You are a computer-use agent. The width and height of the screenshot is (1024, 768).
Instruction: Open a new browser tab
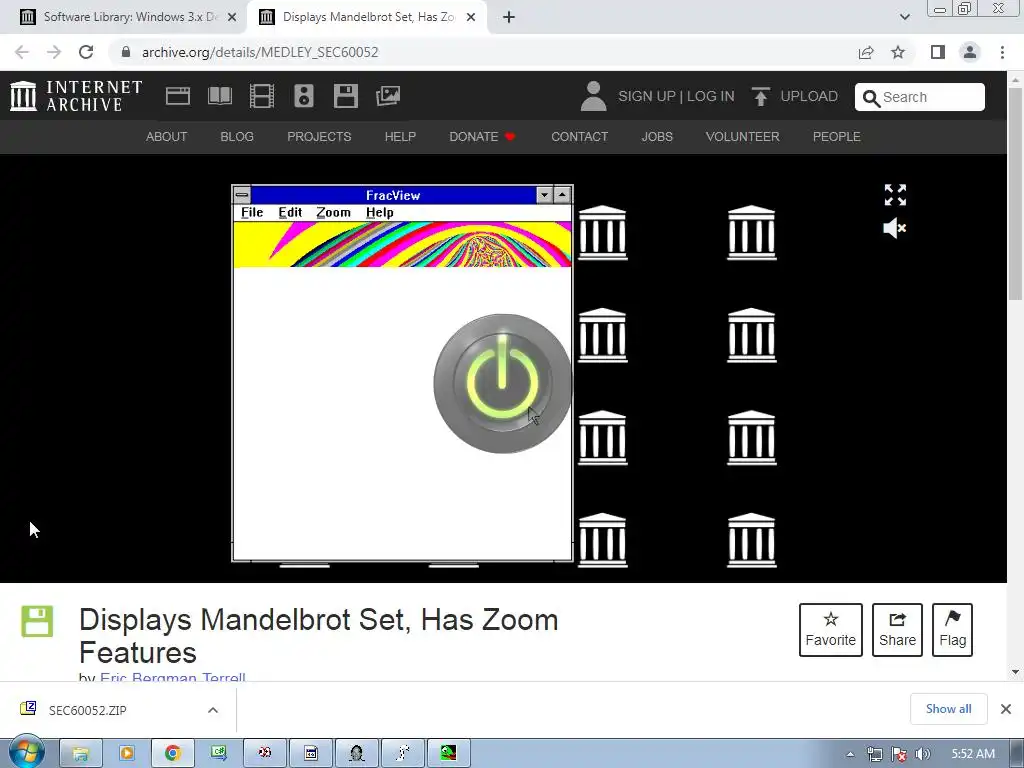coord(509,17)
